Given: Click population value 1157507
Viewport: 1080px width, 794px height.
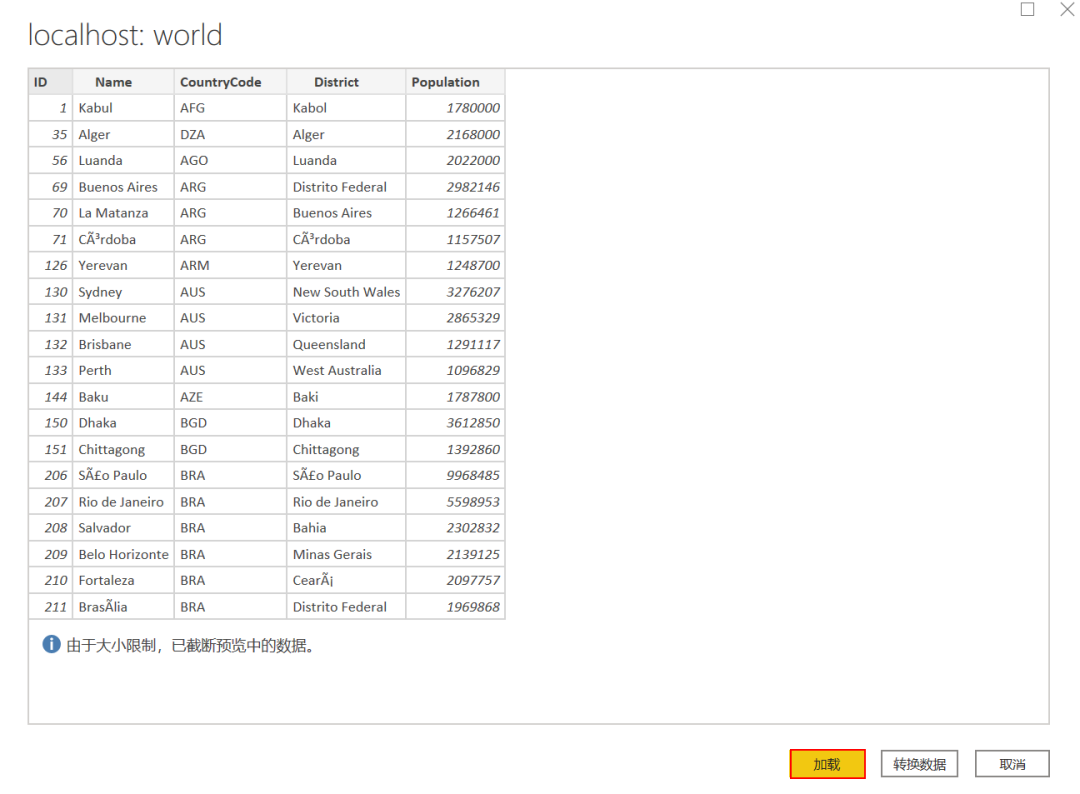Looking at the screenshot, I should pyautogui.click(x=455, y=239).
